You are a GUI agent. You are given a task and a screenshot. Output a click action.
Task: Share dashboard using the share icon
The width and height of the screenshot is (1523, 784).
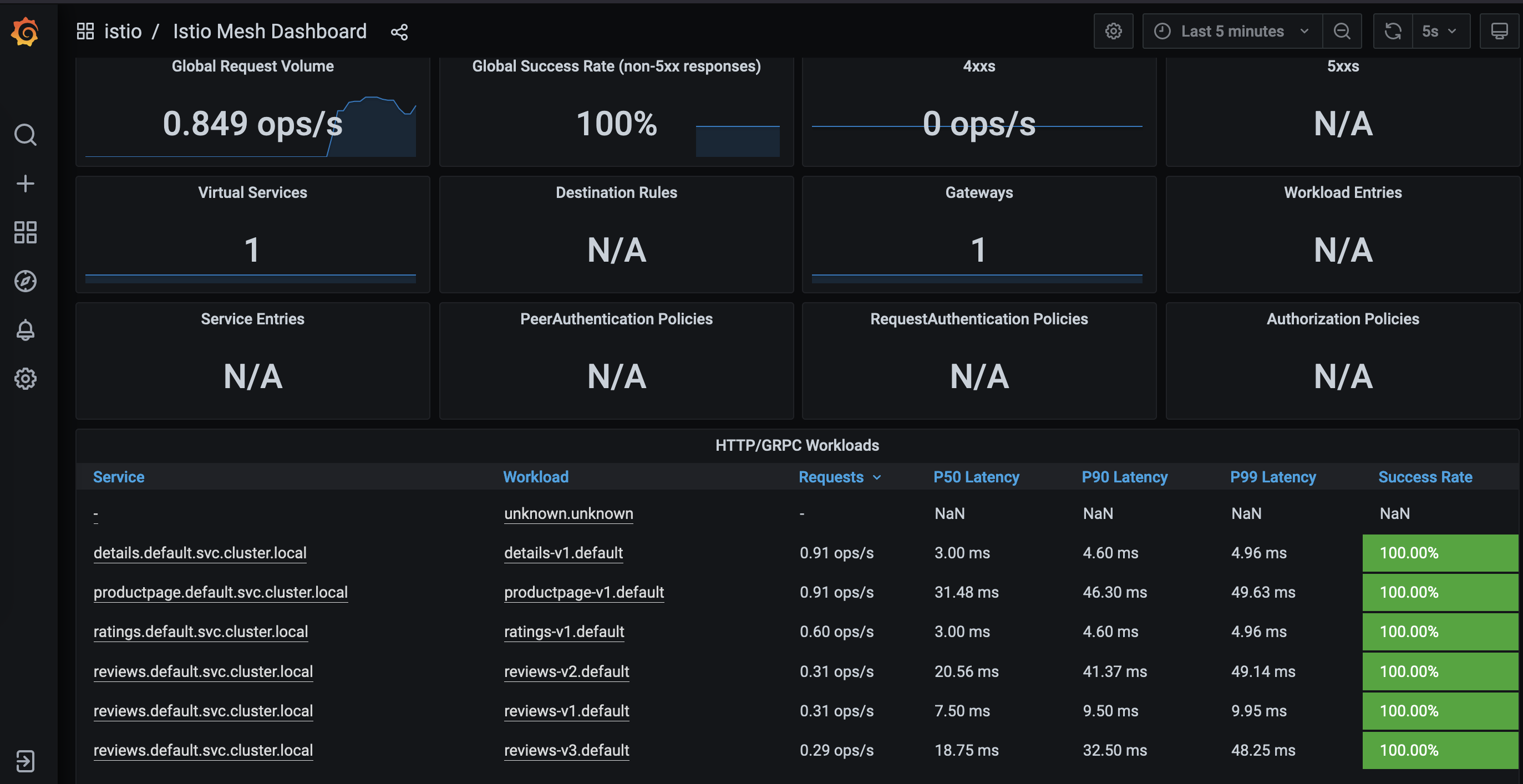point(399,32)
